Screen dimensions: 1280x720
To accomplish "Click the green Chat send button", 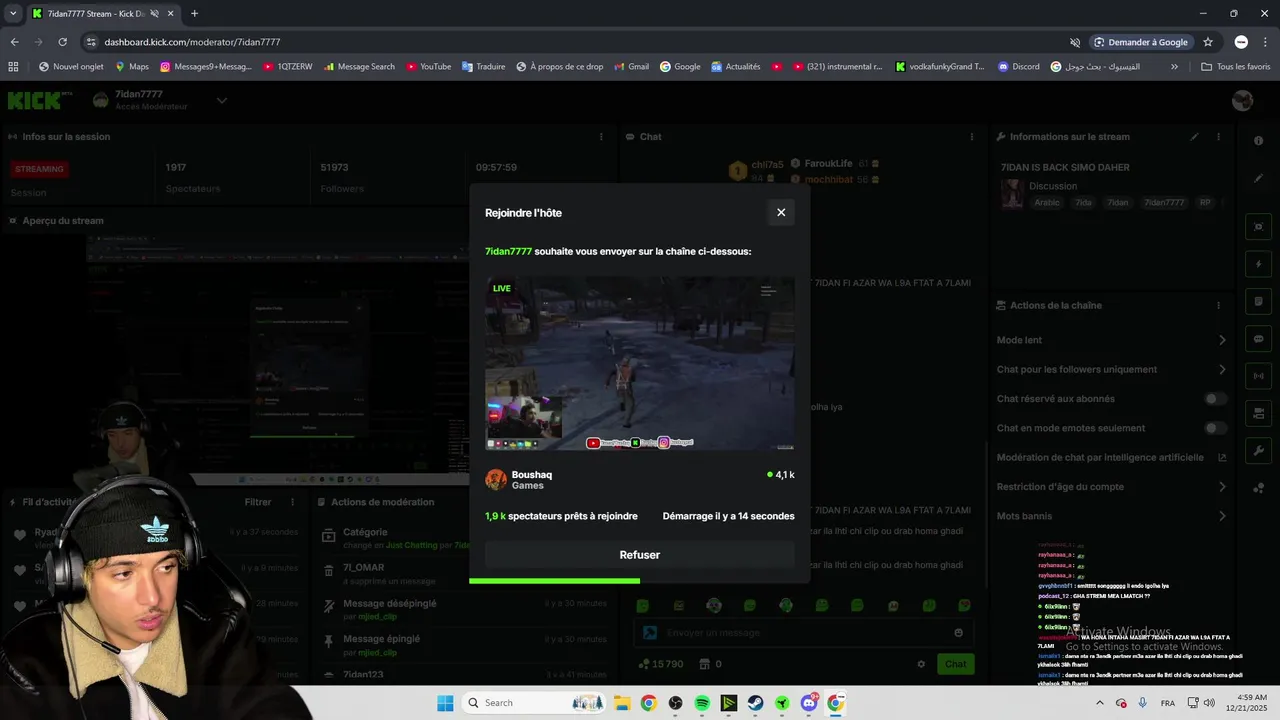I will (x=956, y=664).
